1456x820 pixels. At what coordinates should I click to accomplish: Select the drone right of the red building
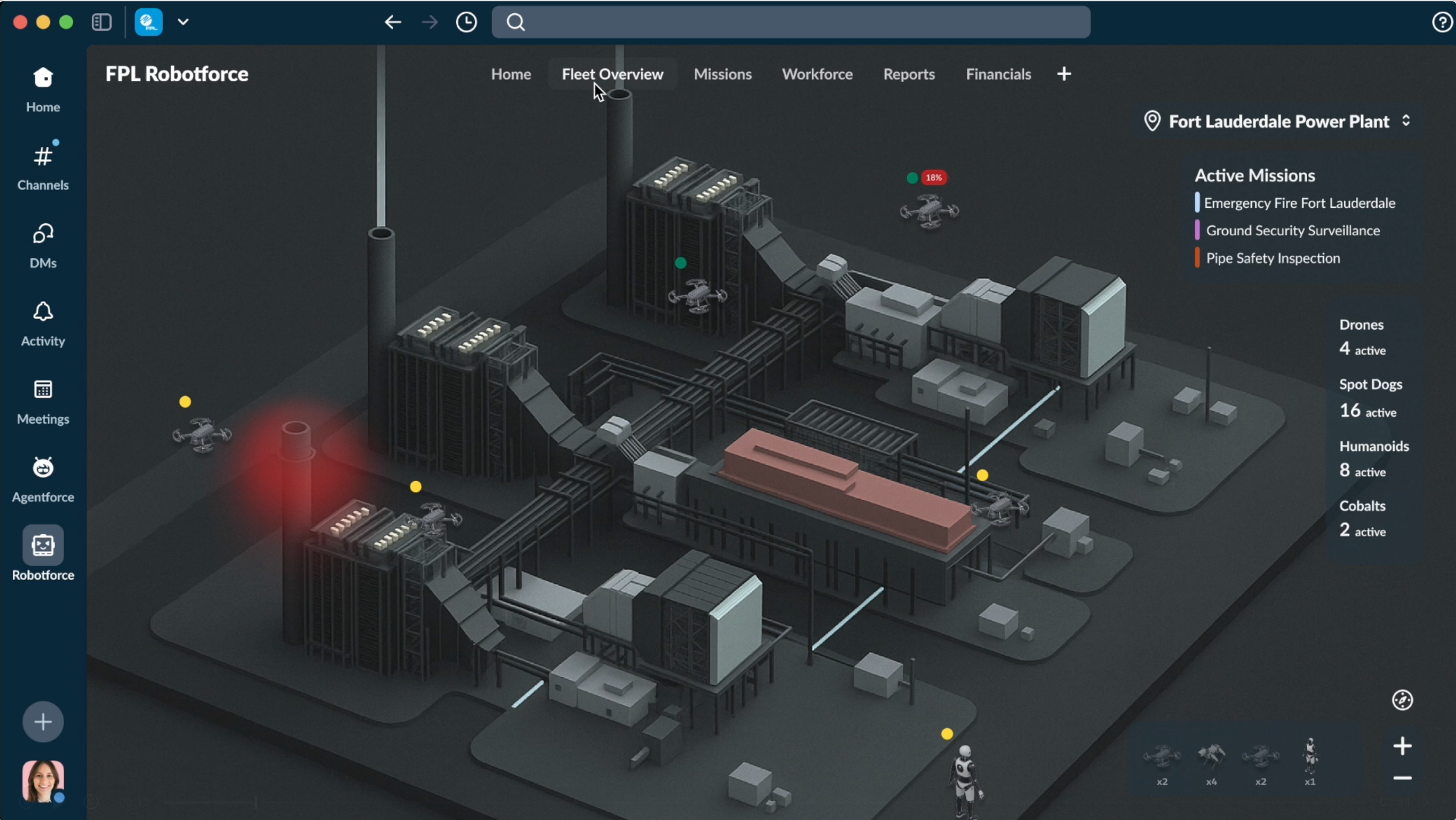click(x=999, y=508)
